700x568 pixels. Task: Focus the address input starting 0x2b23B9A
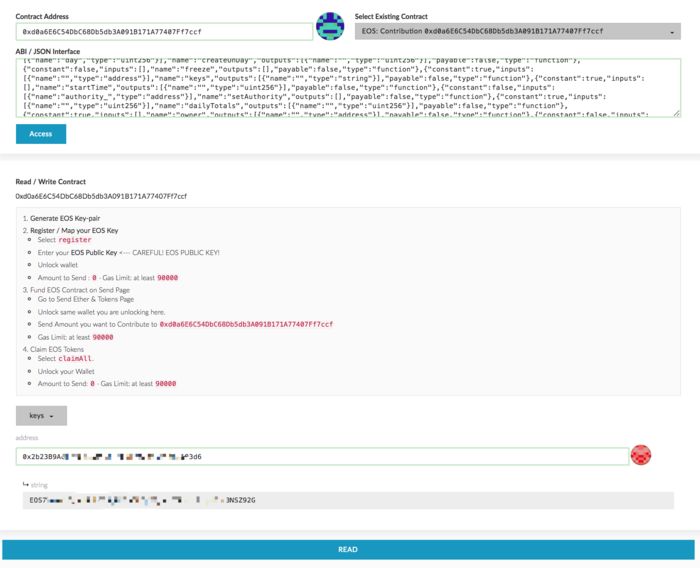pyautogui.click(x=322, y=456)
